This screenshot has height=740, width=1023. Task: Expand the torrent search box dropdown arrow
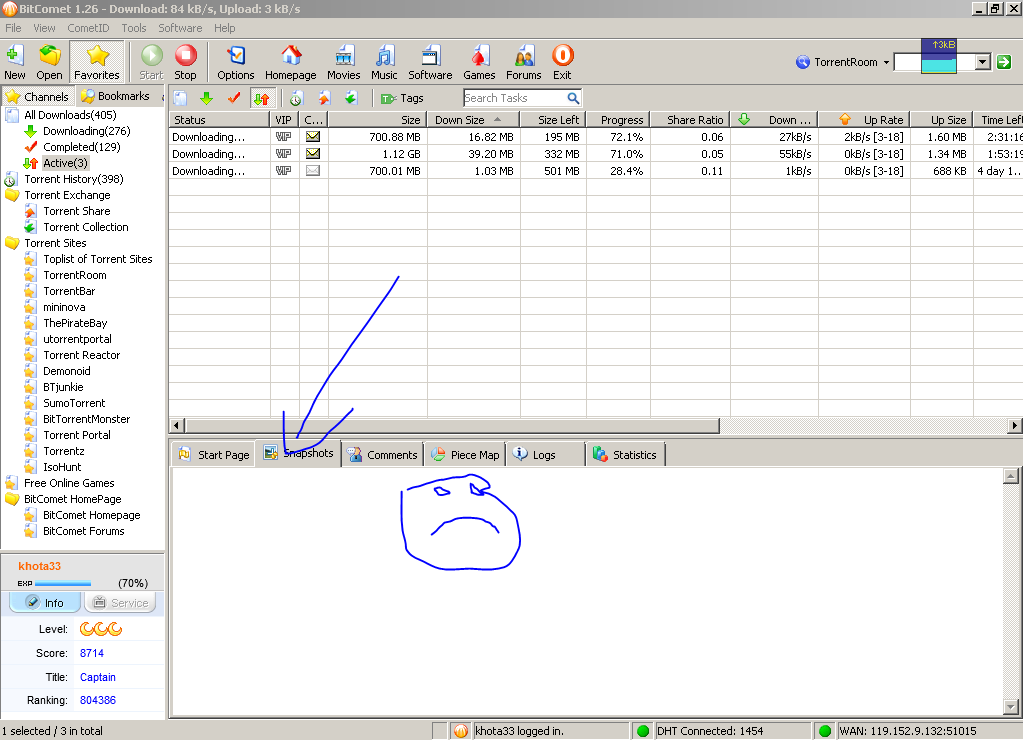click(x=983, y=62)
